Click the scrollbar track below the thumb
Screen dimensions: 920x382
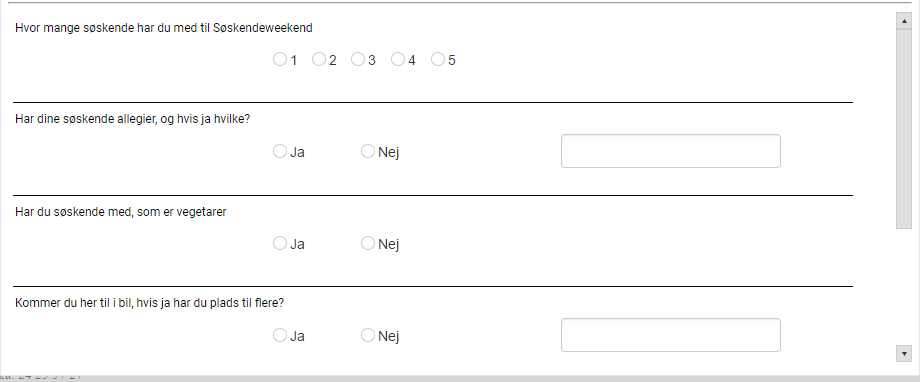coord(904,287)
